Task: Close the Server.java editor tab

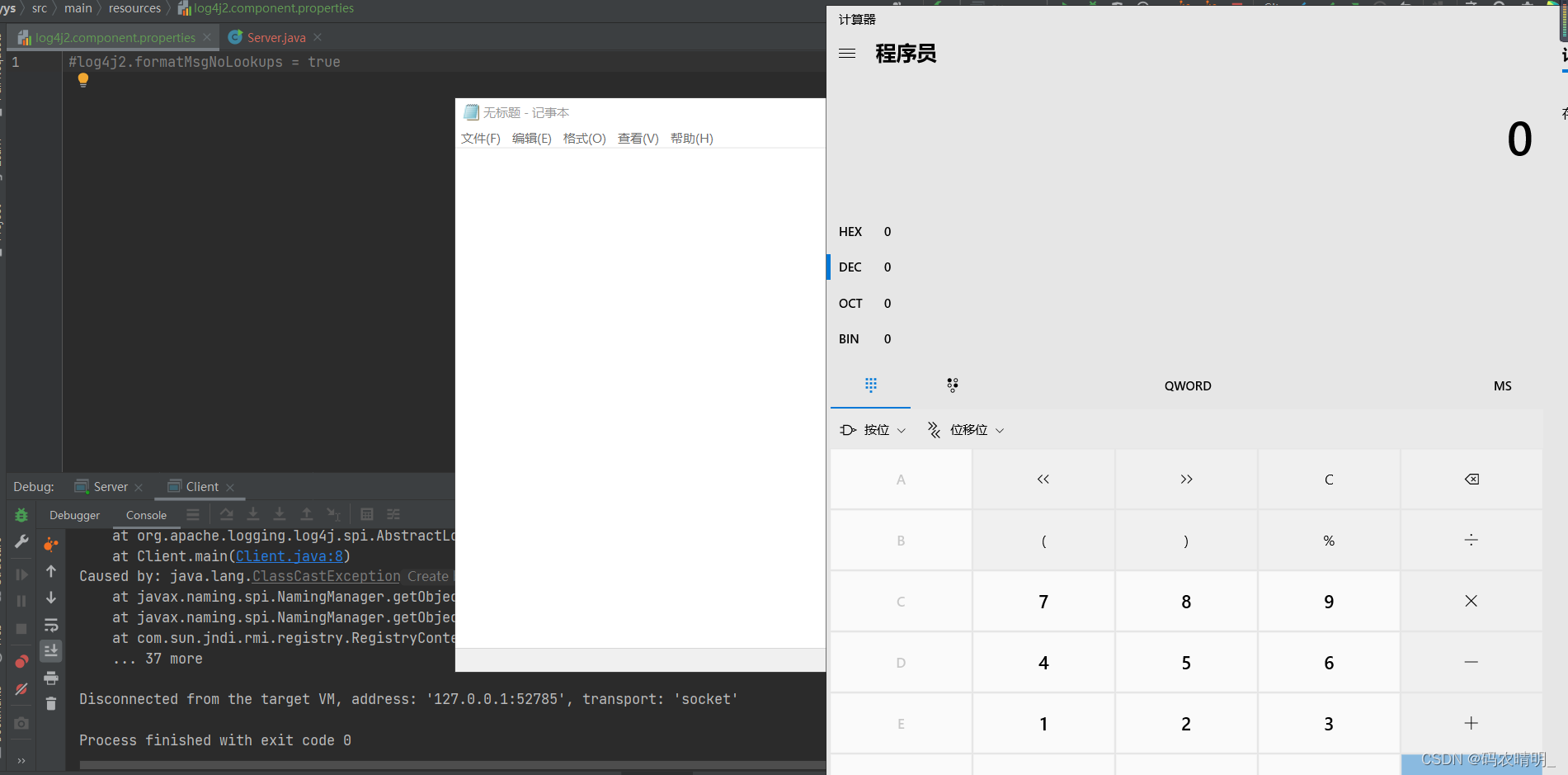Action: 318,37
